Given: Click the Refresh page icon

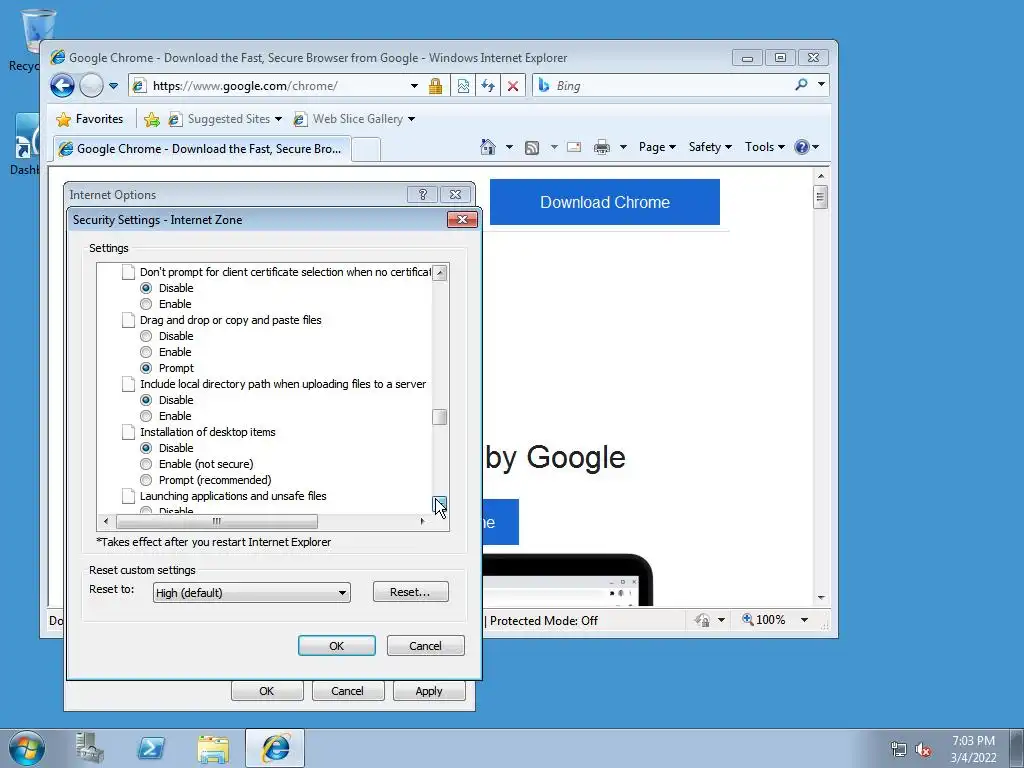Looking at the screenshot, I should point(488,86).
